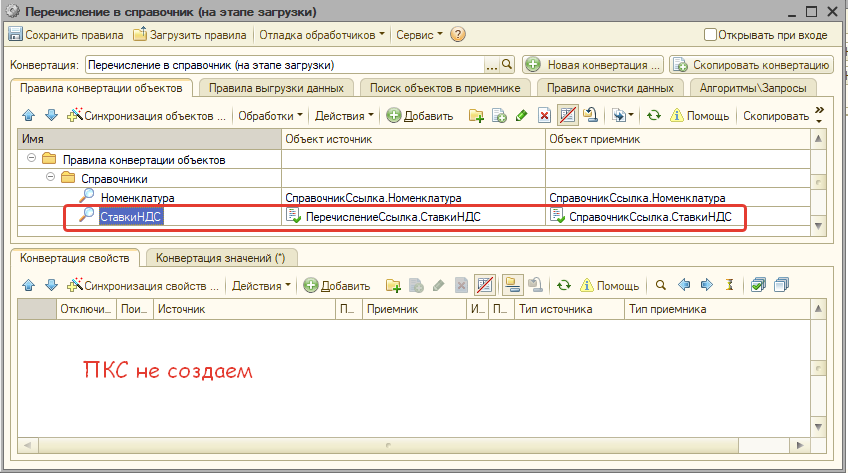Image resolution: width=848 pixels, height=473 pixels.
Task: Click green refresh icon in object rules toolbar
Action: 654,116
